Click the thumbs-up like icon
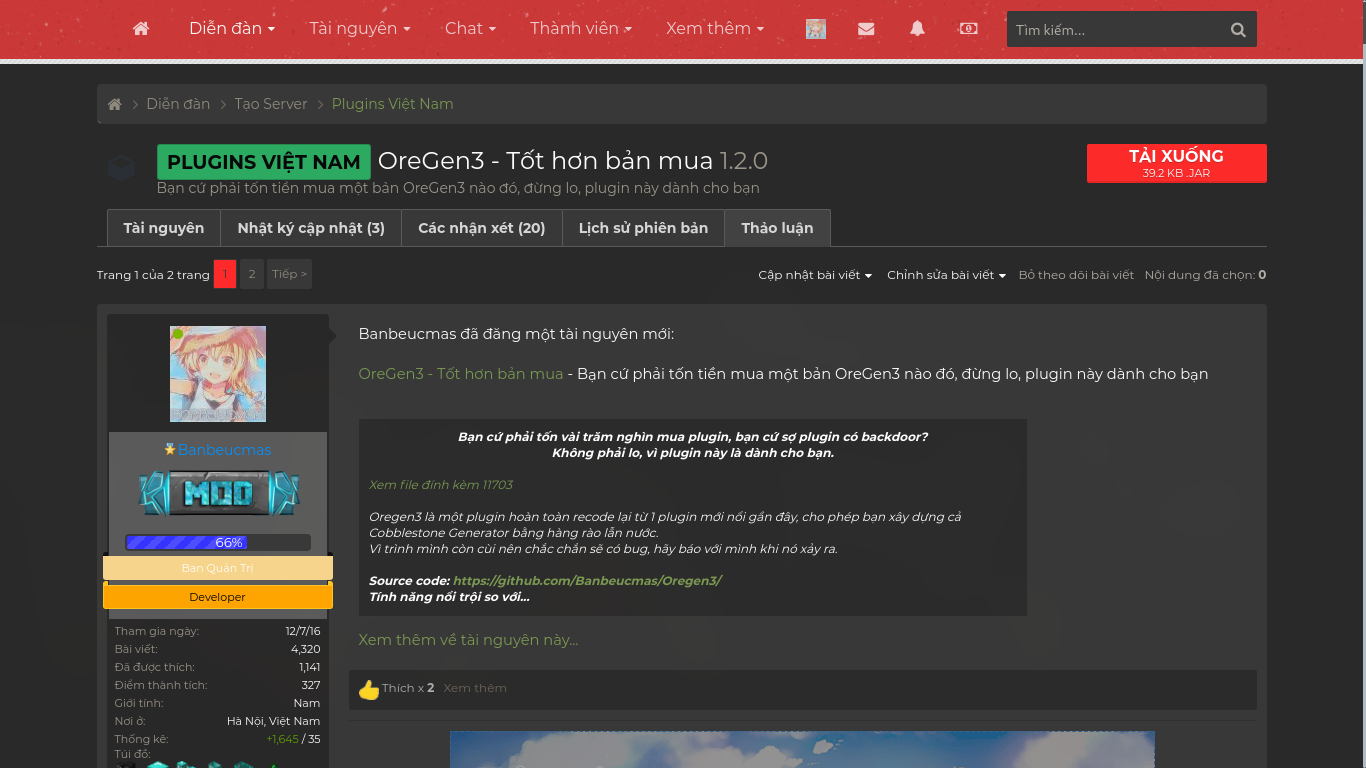1366x768 pixels. point(369,689)
